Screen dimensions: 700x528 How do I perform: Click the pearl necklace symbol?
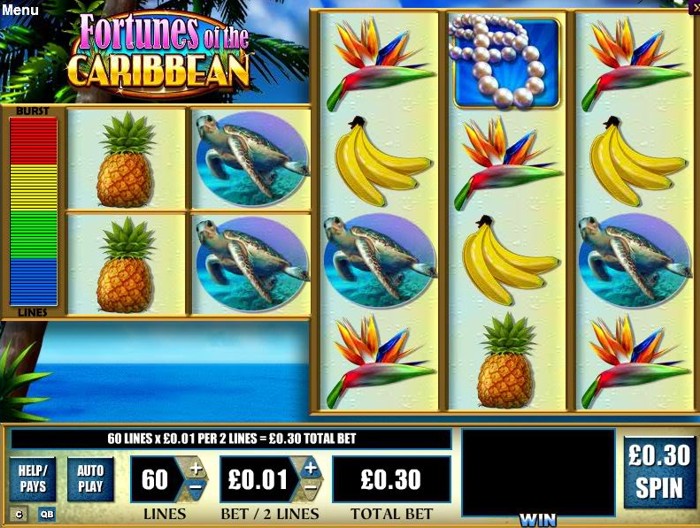506,61
